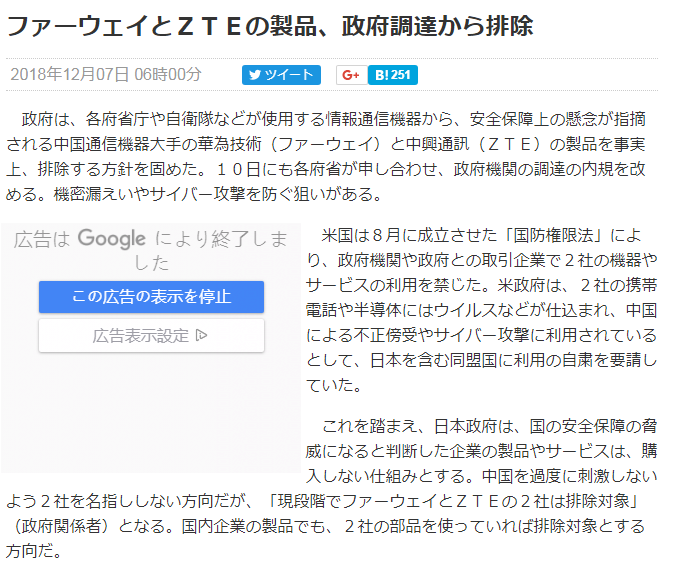Click the Hatena bookmark count 251
The image size is (680, 576).
400,75
